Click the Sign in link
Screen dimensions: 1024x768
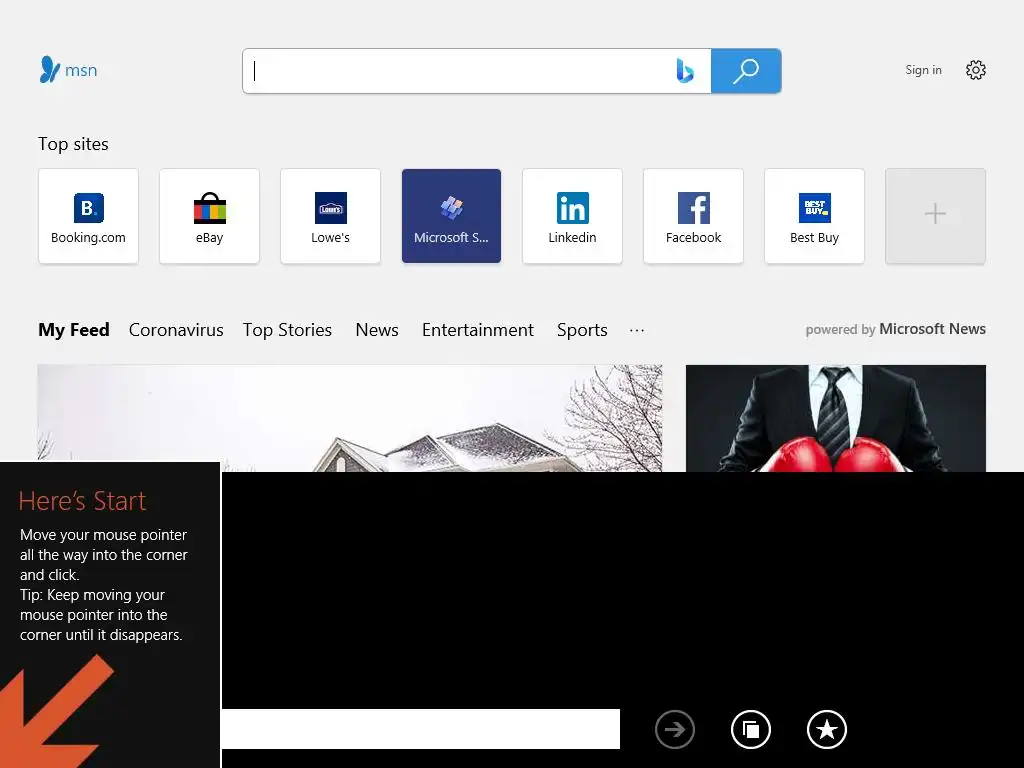coord(923,70)
